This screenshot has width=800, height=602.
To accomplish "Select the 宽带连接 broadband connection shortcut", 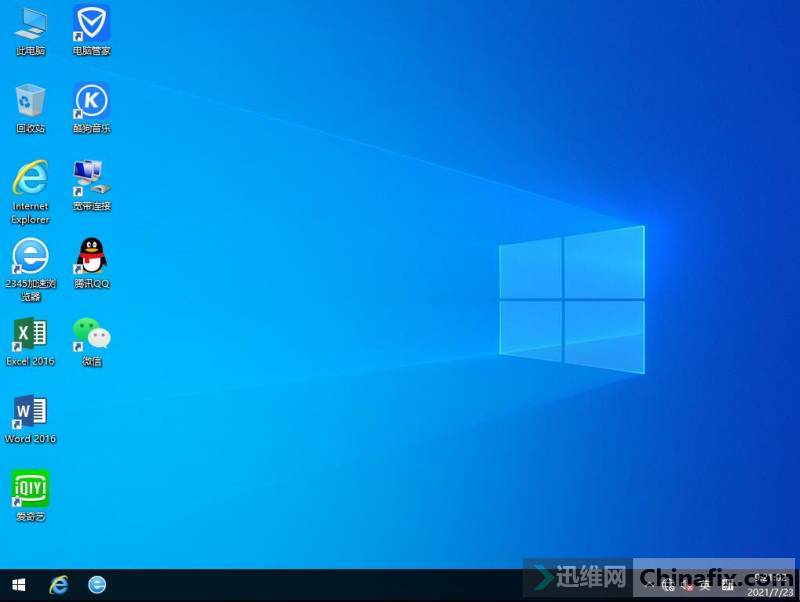I will tap(92, 186).
